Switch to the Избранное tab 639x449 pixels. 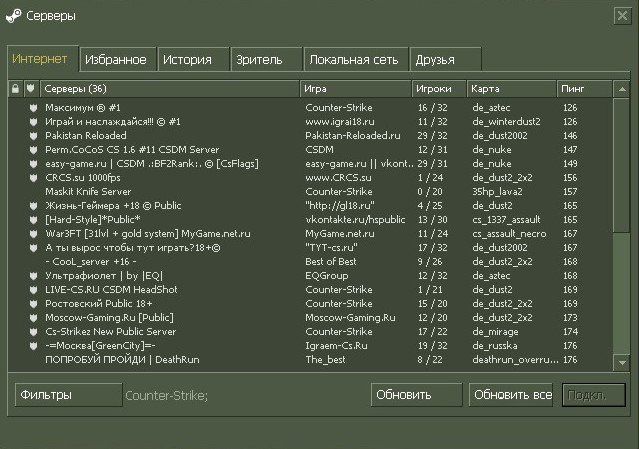(118, 60)
